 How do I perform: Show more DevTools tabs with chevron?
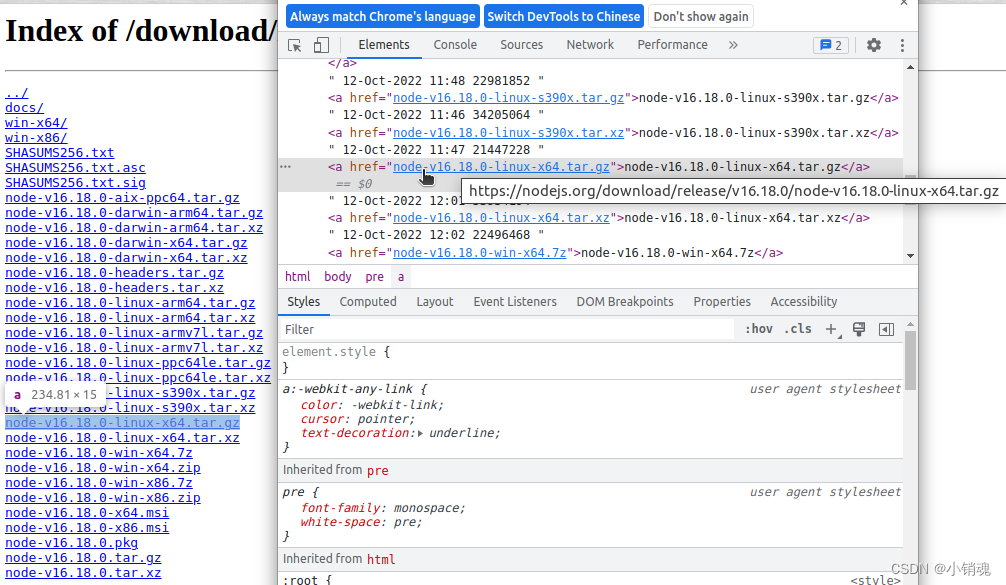[x=733, y=45]
